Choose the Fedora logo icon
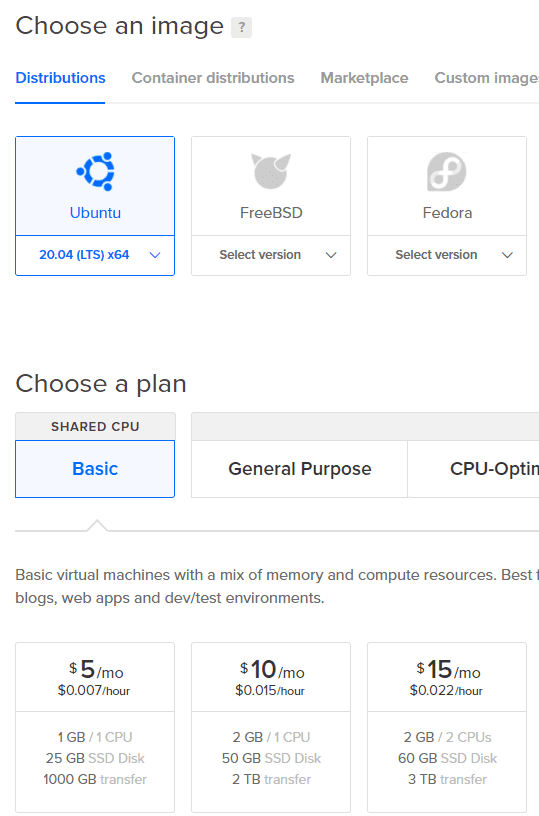Screen dimensions: 539x816 point(447,171)
